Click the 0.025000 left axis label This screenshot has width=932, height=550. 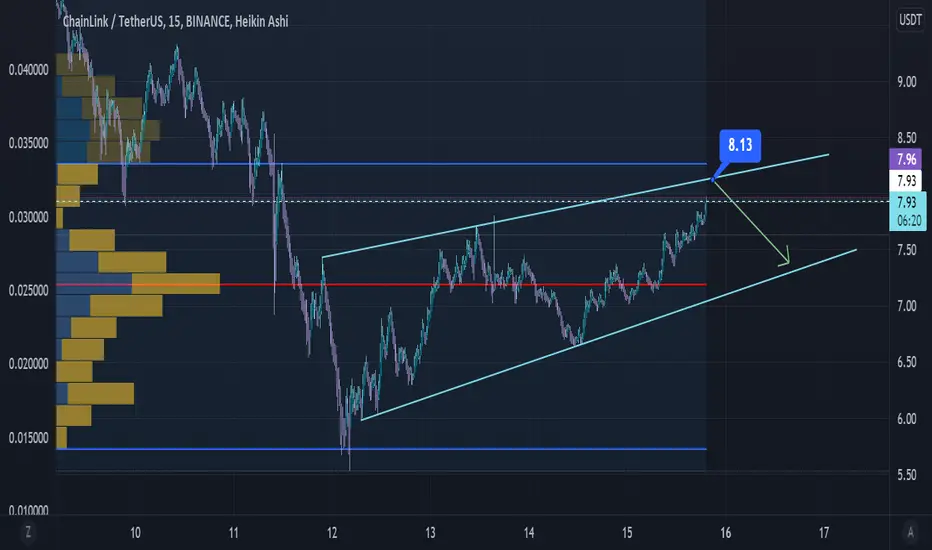(x=29, y=291)
